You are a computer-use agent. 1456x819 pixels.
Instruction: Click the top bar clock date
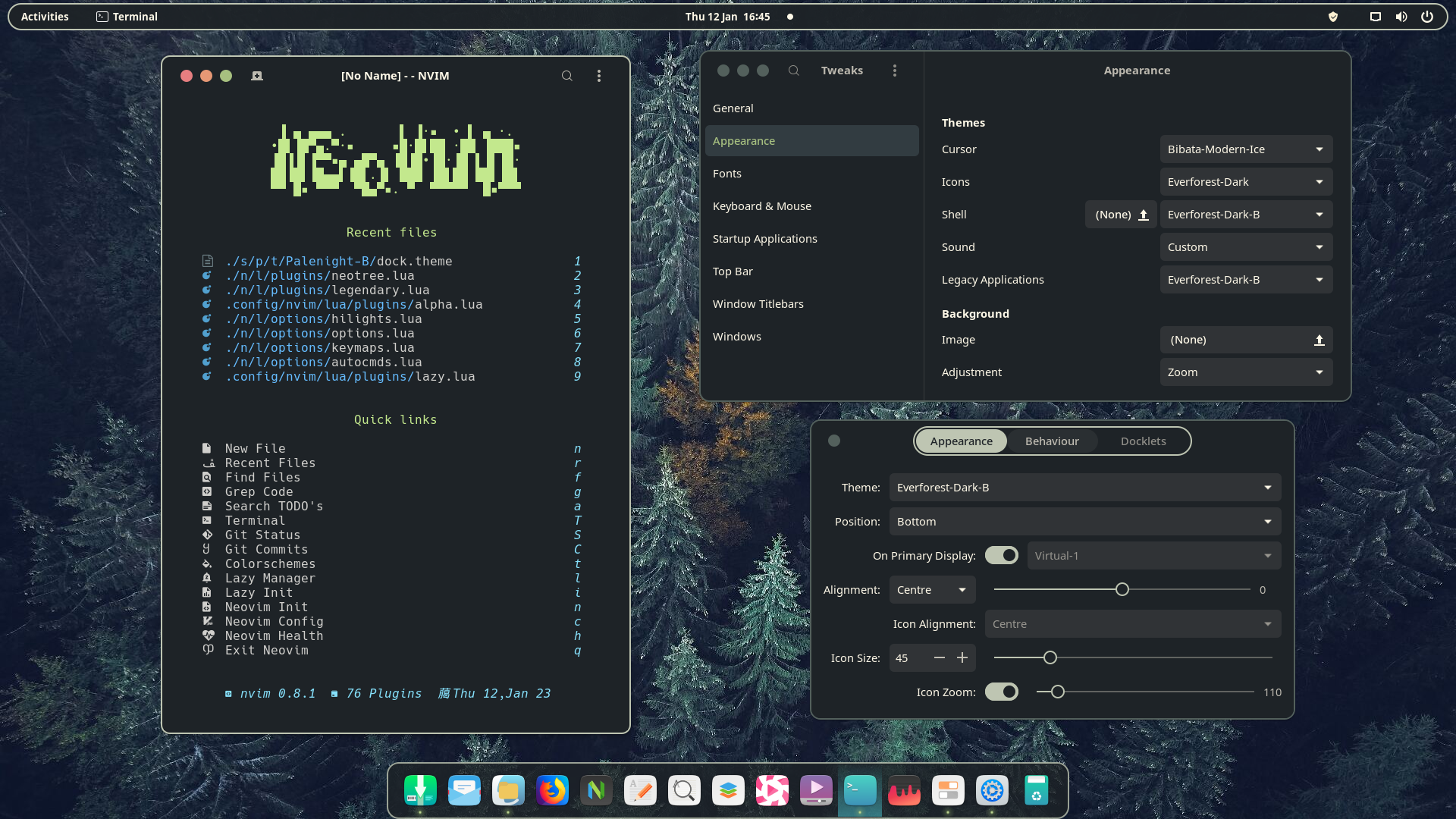[x=727, y=17]
